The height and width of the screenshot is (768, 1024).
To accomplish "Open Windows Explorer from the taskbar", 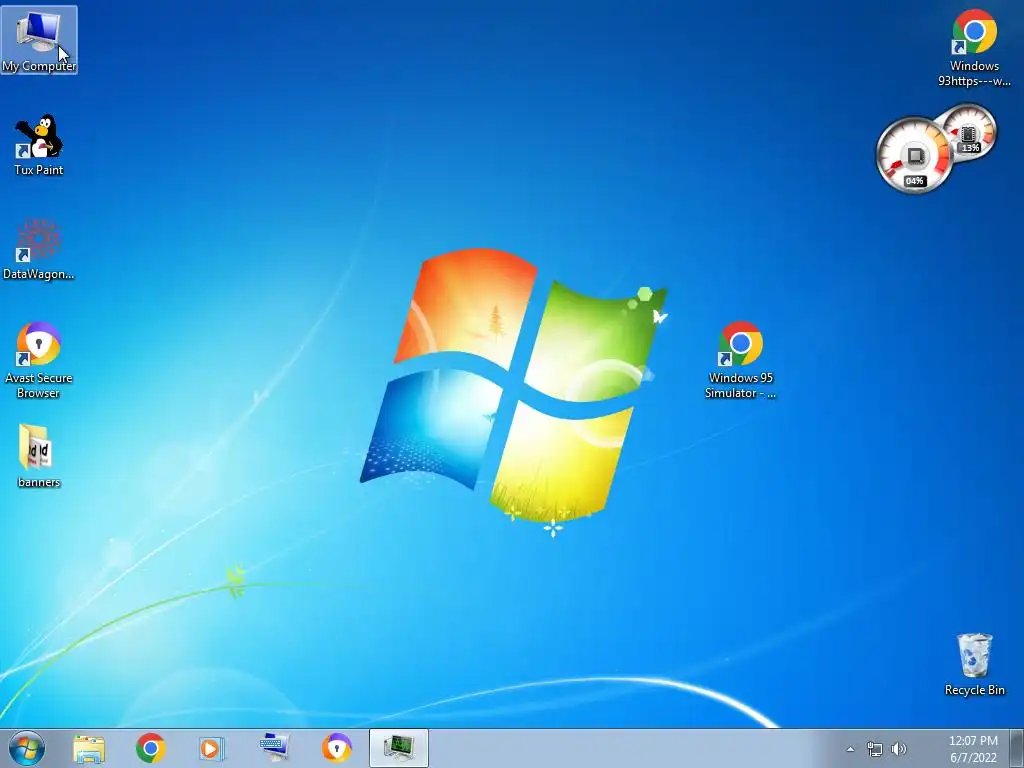I will [89, 748].
